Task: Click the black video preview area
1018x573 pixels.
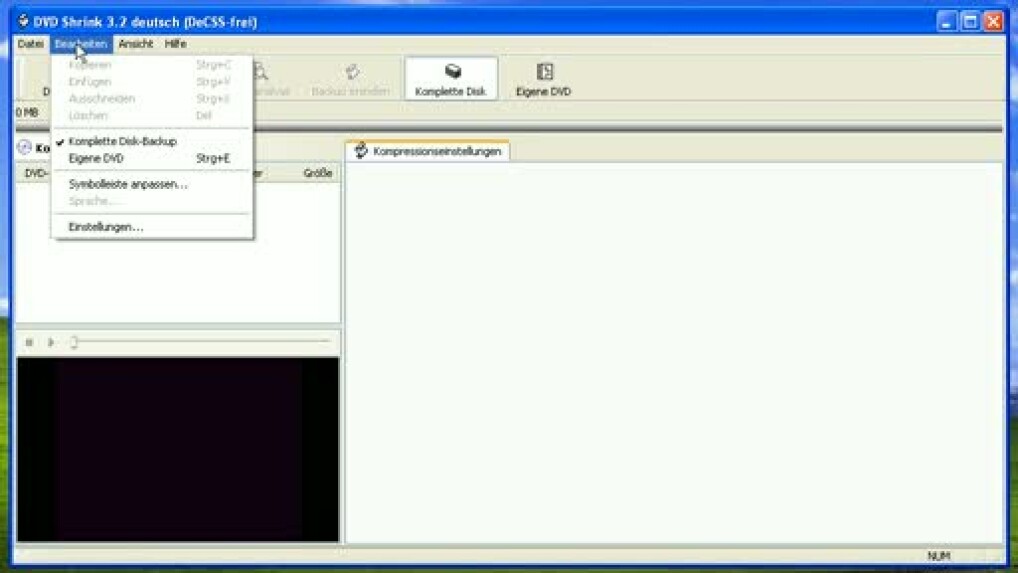Action: point(178,449)
